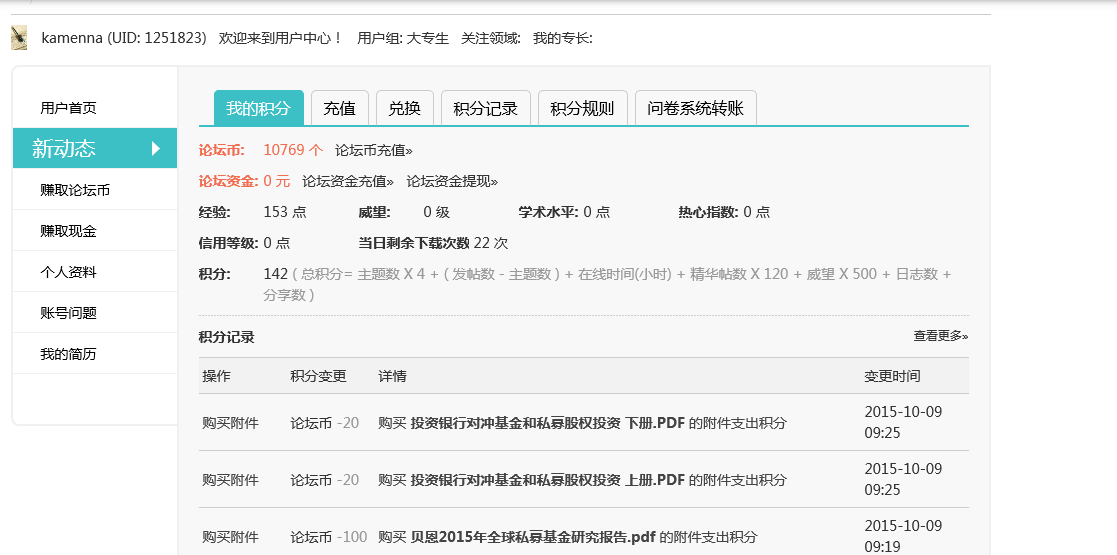Switch to the 兑换 tab
Screen dimensions: 1117x555
pyautogui.click(x=405, y=108)
